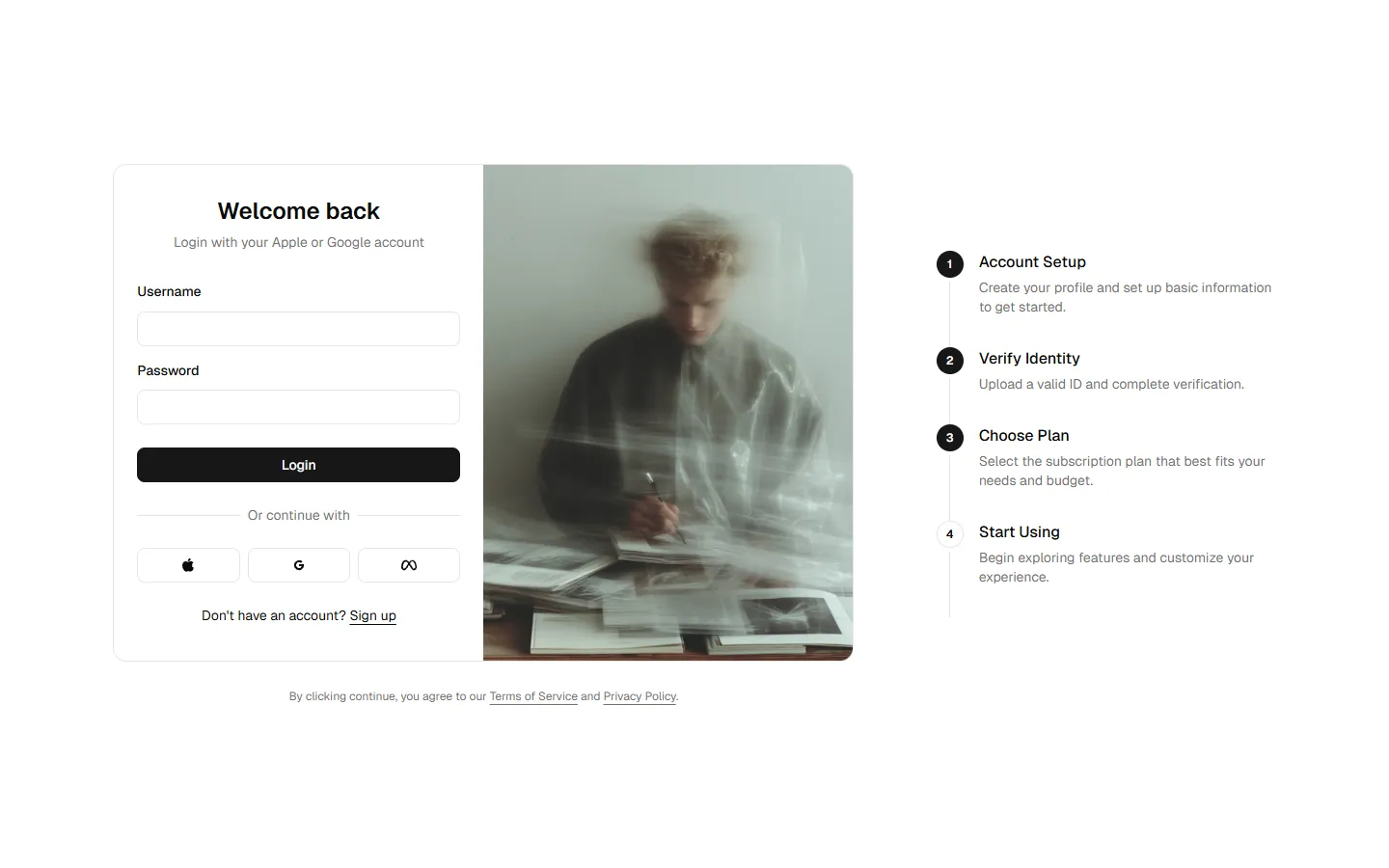The height and width of the screenshot is (868, 1389).
Task: Focus the Password input field
Action: 298,407
